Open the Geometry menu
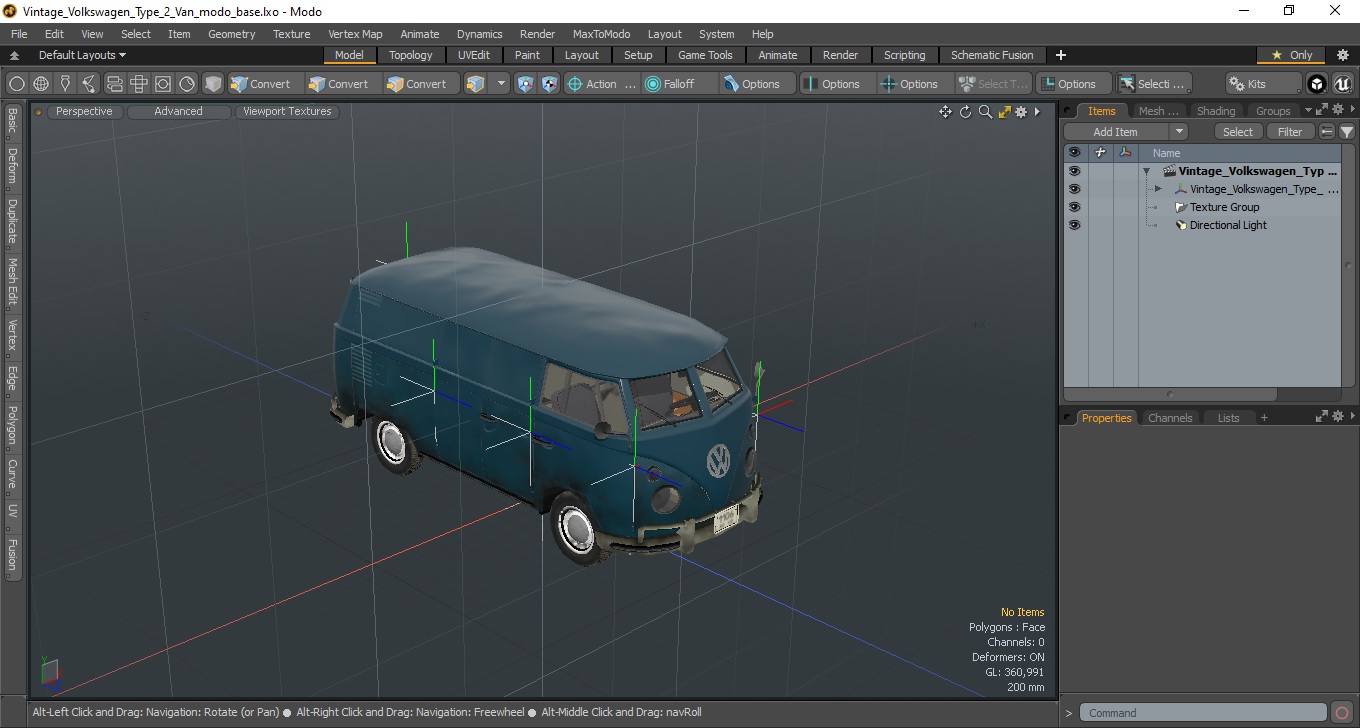The width and height of the screenshot is (1360, 728). coord(232,34)
